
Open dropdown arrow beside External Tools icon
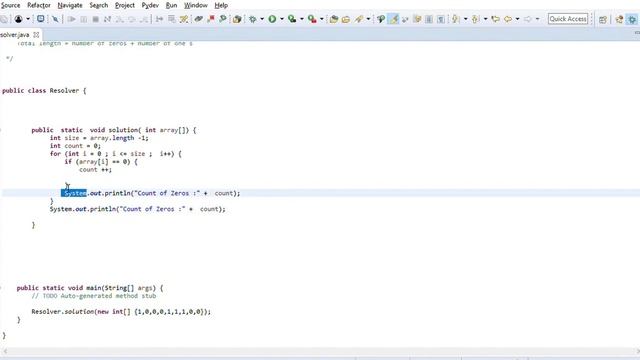pyautogui.click(x=321, y=19)
